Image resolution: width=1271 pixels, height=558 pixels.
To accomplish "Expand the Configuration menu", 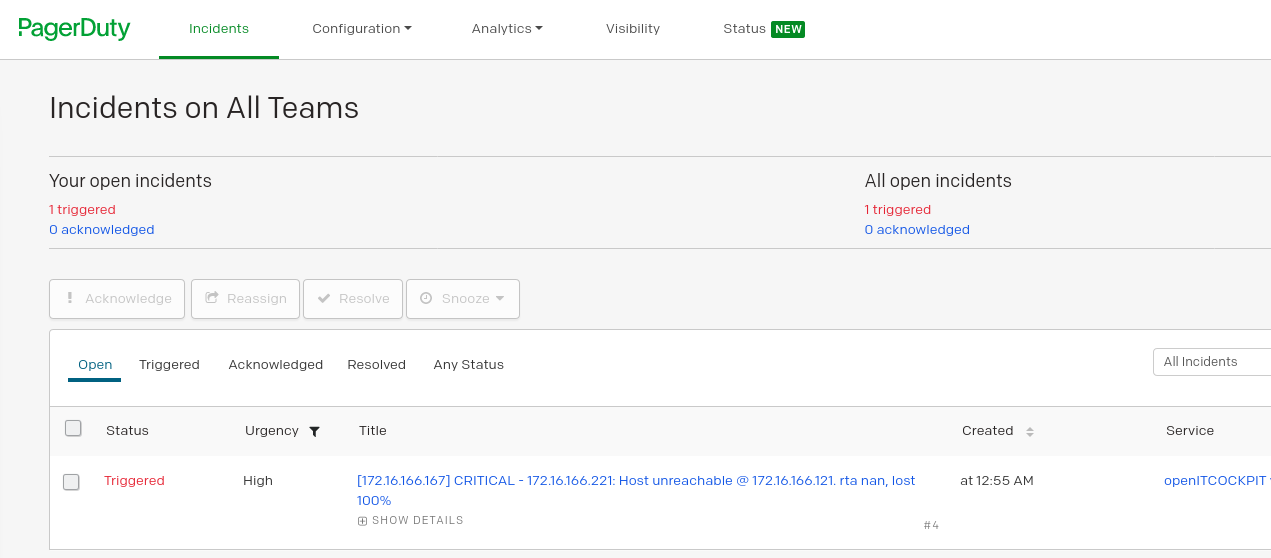I will (362, 29).
